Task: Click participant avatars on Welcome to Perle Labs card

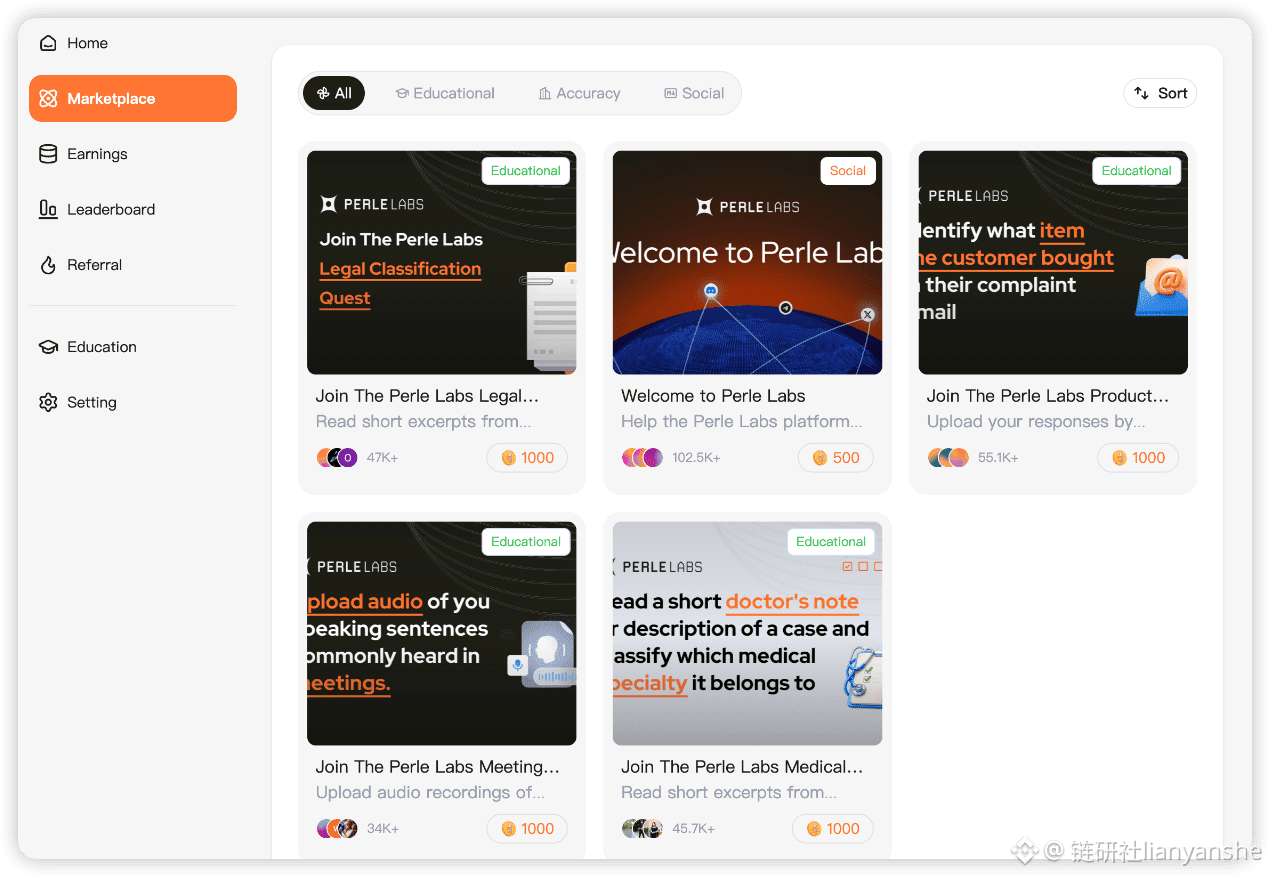Action: coord(642,458)
